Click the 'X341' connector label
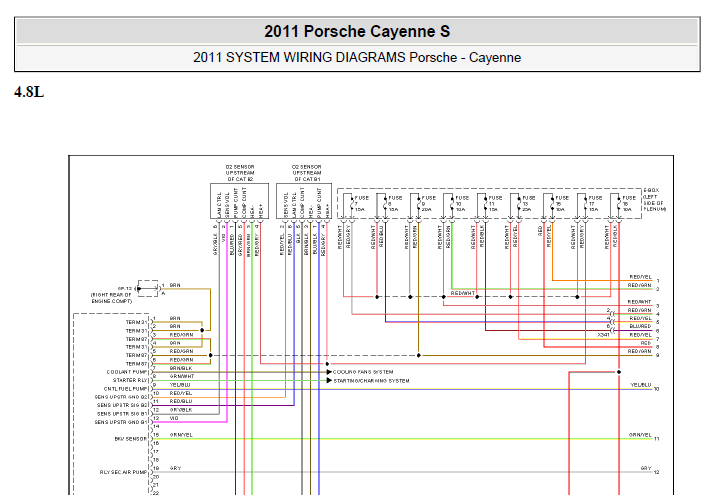719x495 pixels. [x=603, y=335]
